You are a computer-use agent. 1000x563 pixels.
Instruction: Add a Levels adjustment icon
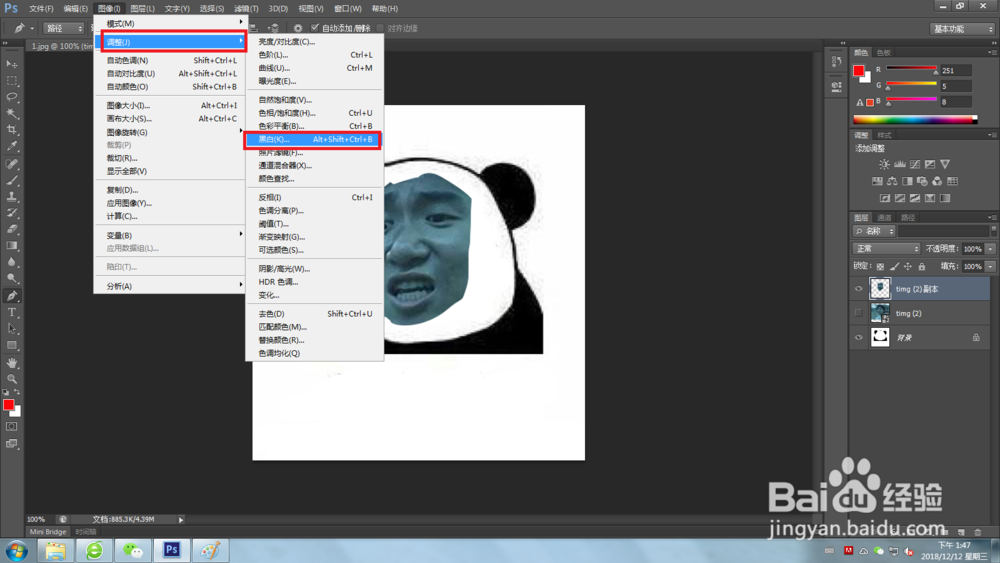tap(899, 165)
